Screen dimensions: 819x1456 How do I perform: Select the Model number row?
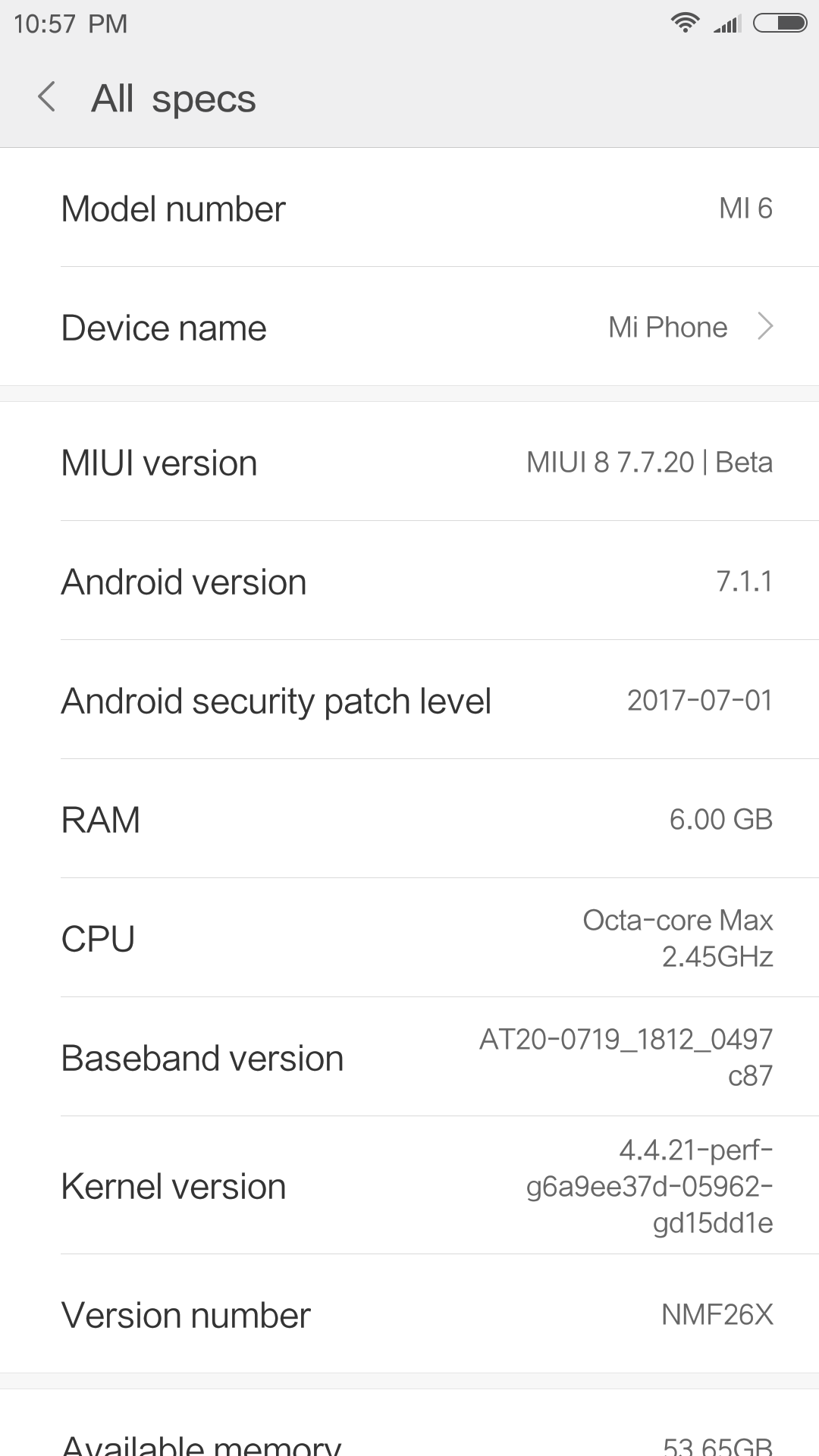(x=409, y=209)
